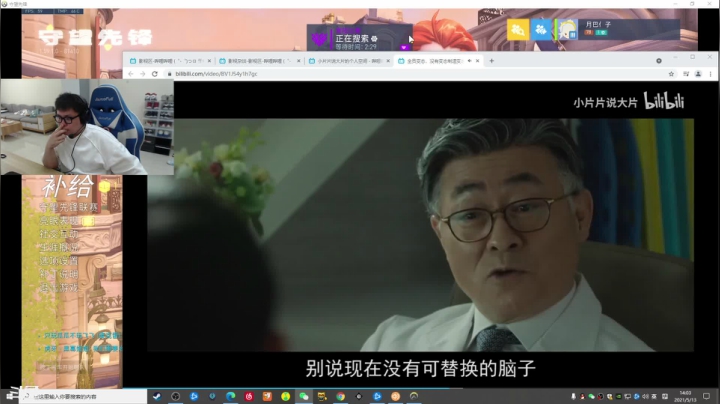Open 选项设置 in Overwatch menu
The width and height of the screenshot is (720, 404).
pos(59,261)
